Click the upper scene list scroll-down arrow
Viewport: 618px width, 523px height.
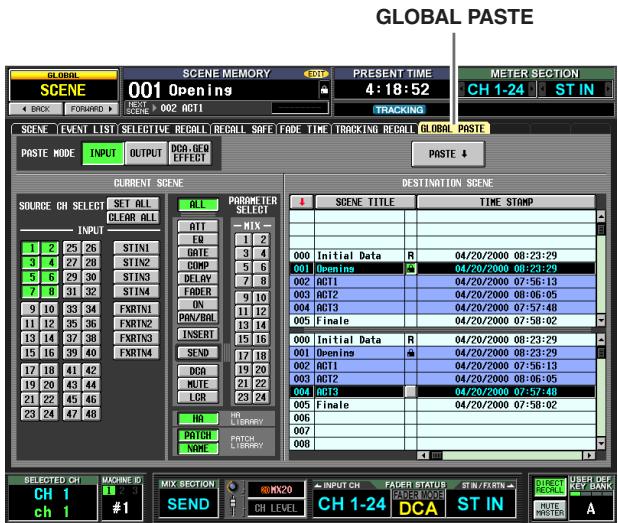pyautogui.click(x=601, y=320)
